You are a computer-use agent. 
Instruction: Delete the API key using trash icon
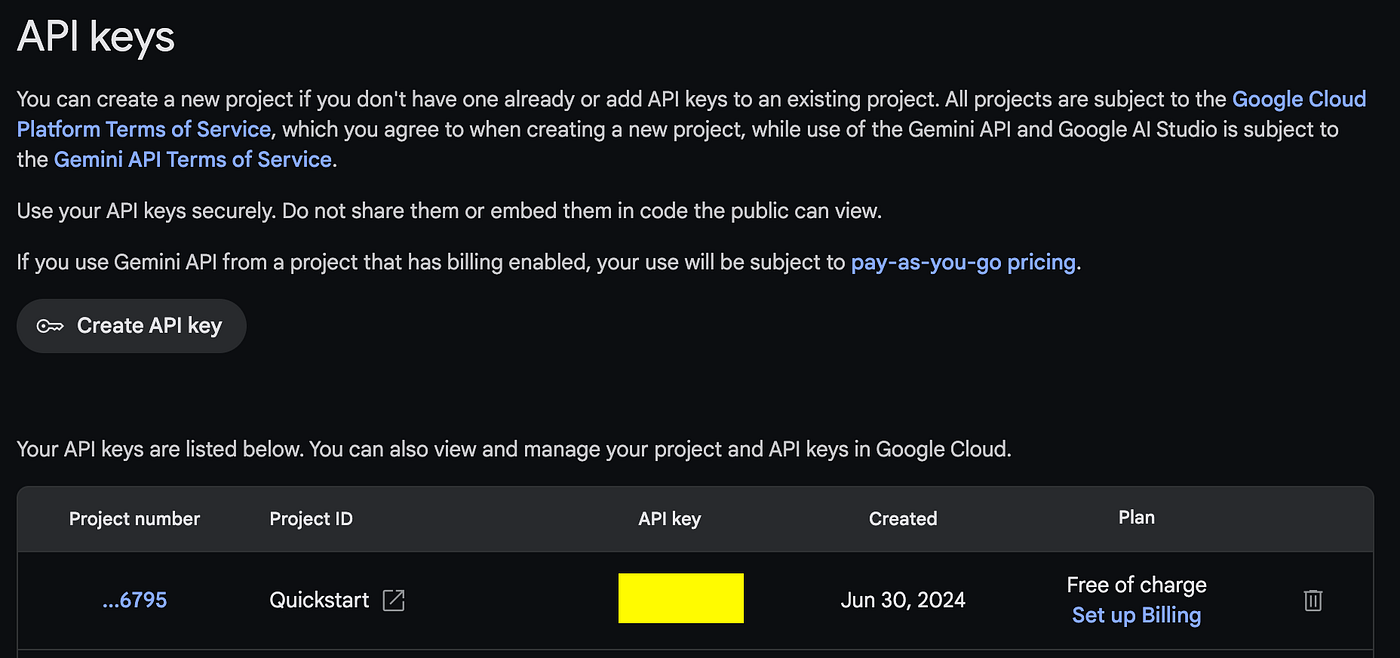coord(1313,600)
